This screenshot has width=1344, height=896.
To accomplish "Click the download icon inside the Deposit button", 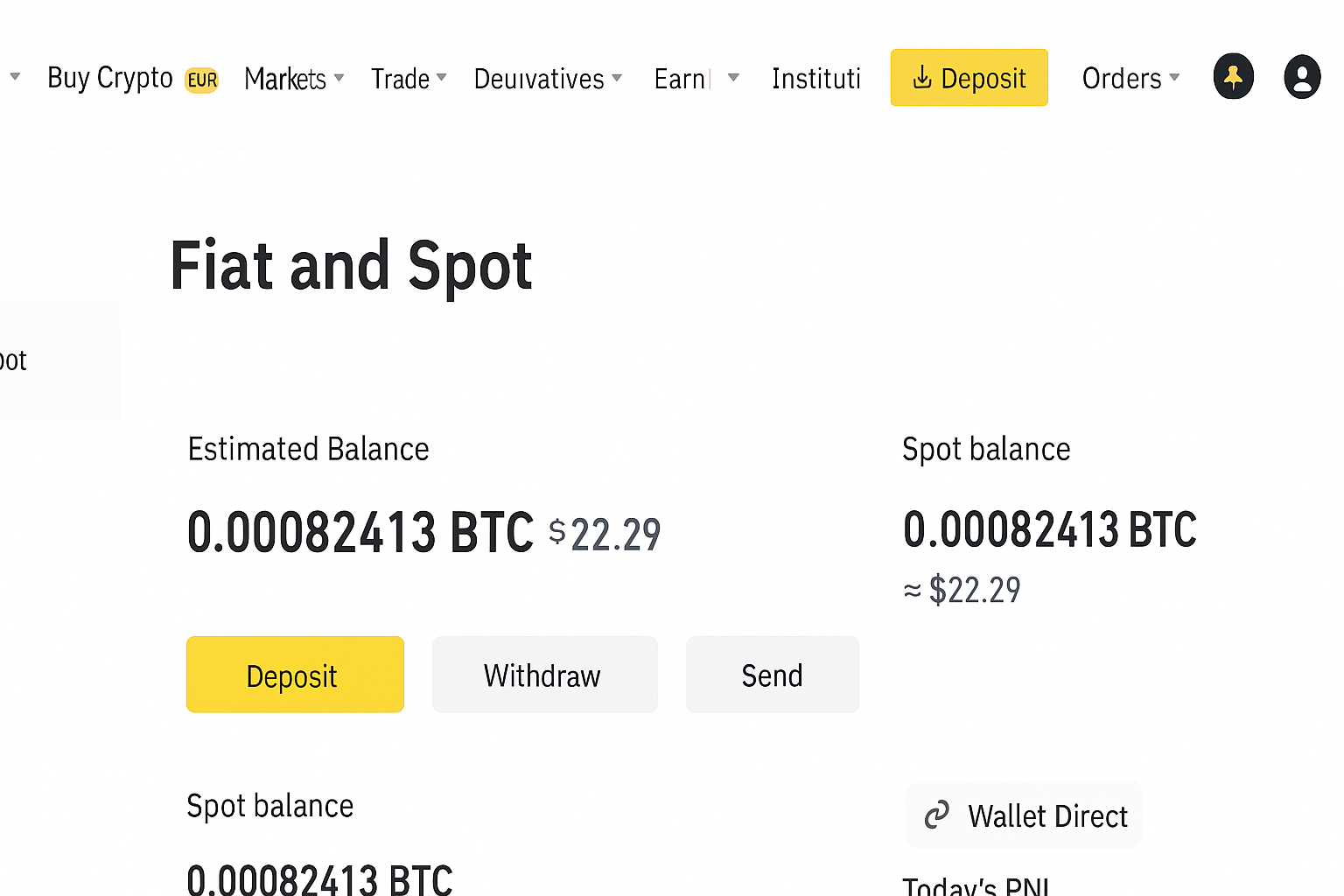I will (x=921, y=78).
